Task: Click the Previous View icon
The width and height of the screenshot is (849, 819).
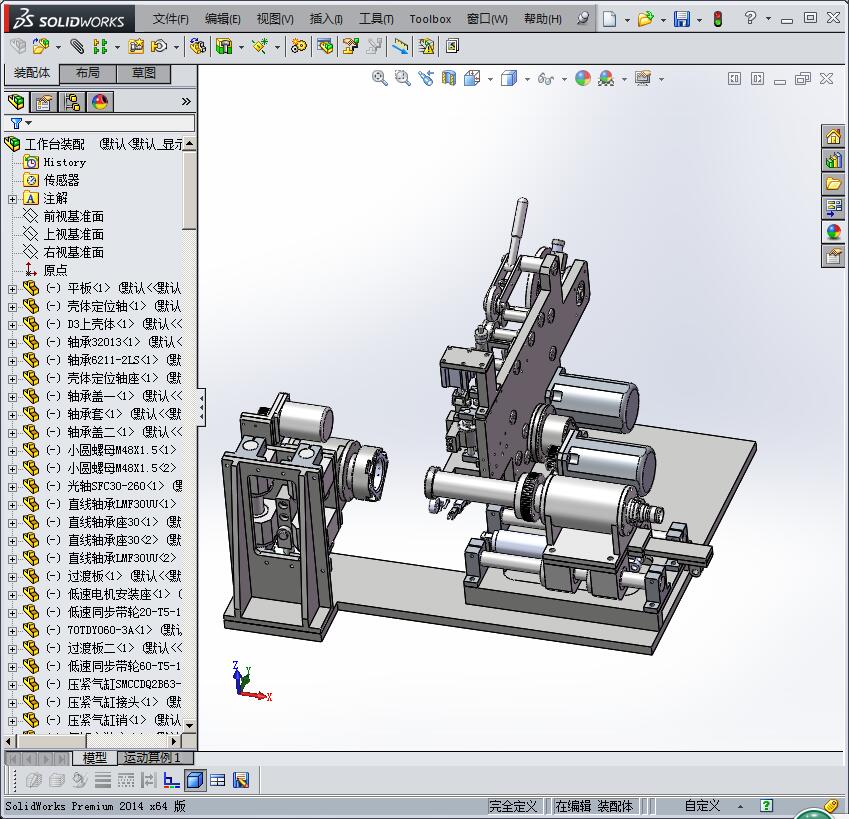Action: click(x=426, y=78)
